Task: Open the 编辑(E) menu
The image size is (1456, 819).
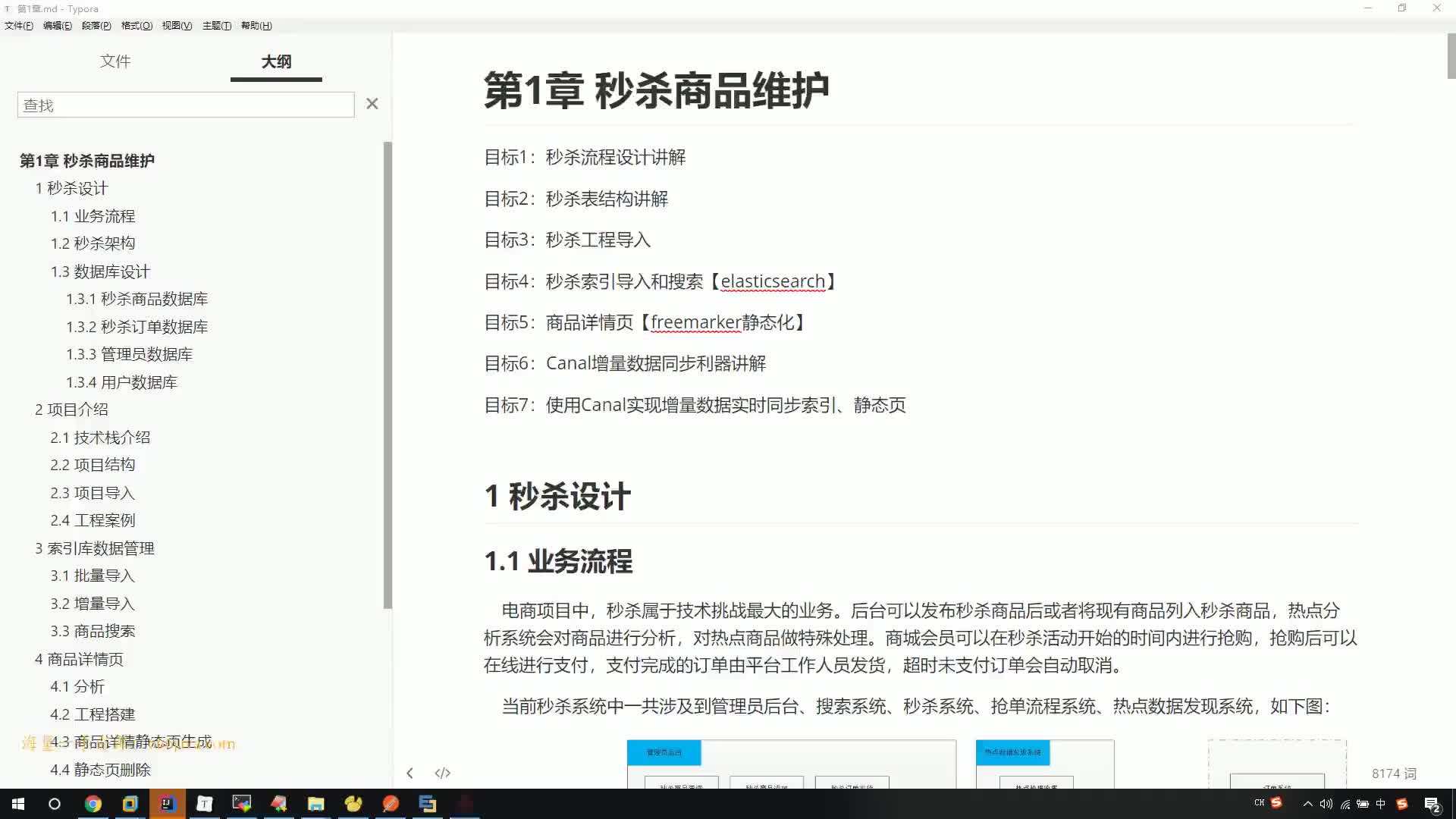Action: (58, 26)
